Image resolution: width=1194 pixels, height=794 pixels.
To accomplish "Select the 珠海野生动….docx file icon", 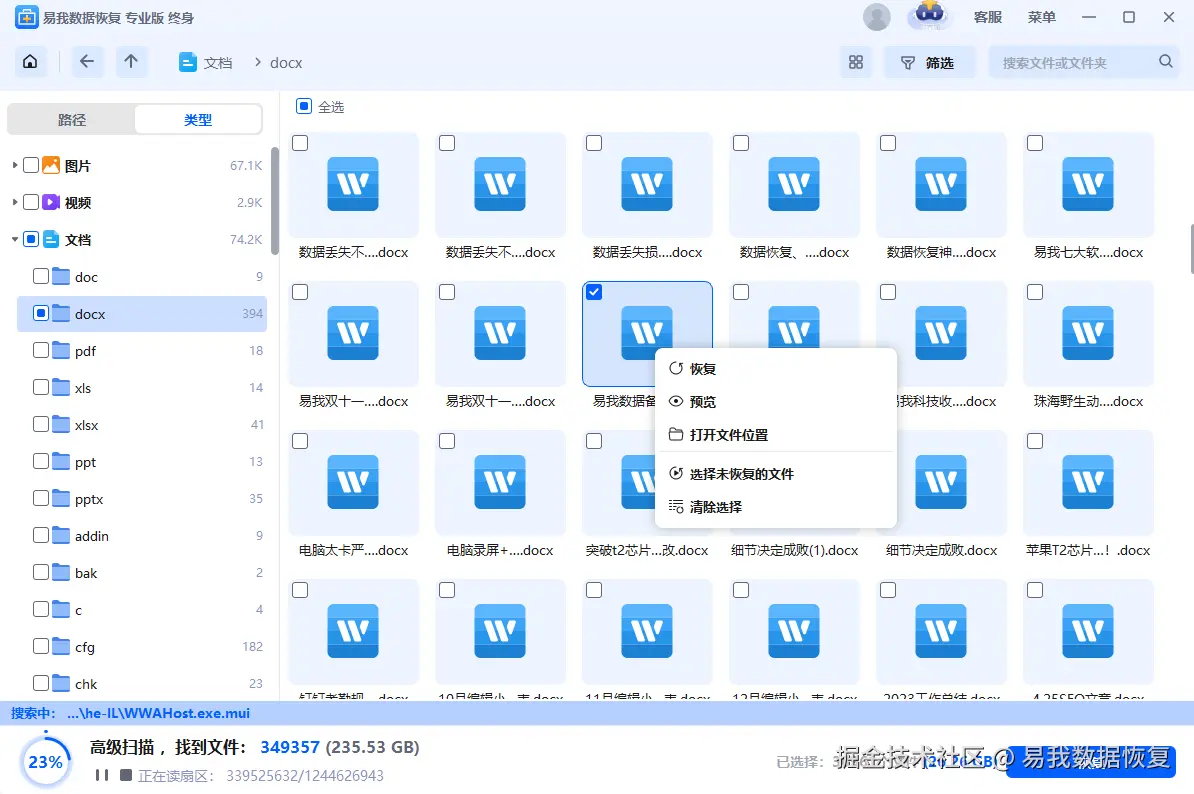I will point(1088,333).
